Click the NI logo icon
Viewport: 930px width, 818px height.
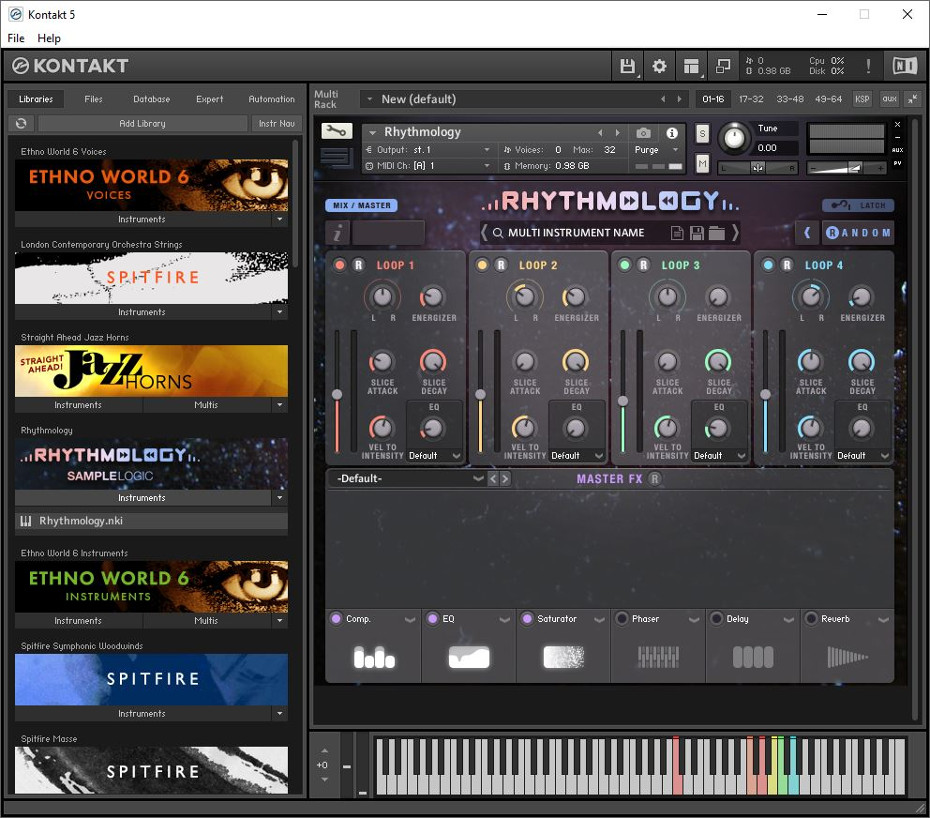pyautogui.click(x=905, y=66)
